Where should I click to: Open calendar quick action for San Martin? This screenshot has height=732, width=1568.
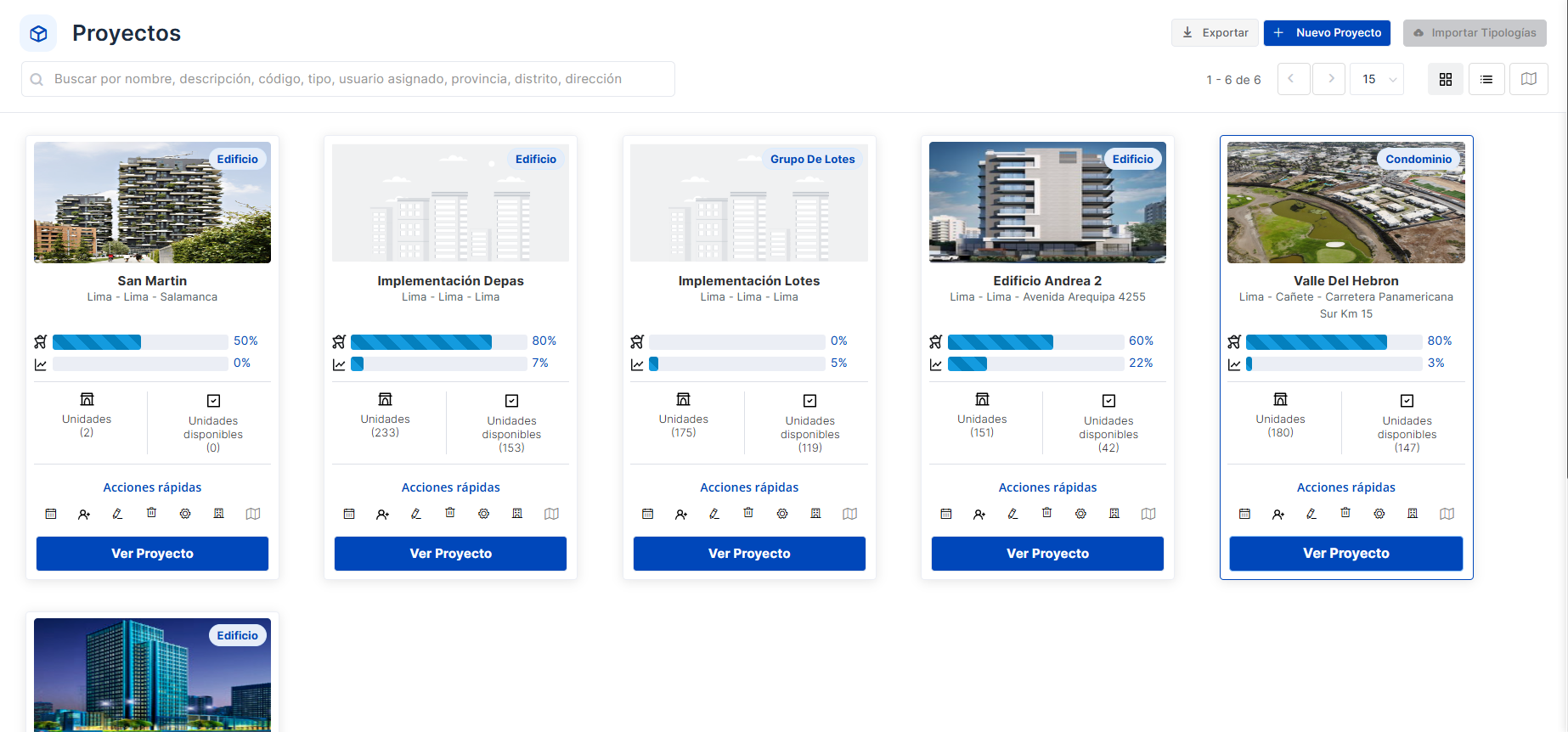point(51,514)
